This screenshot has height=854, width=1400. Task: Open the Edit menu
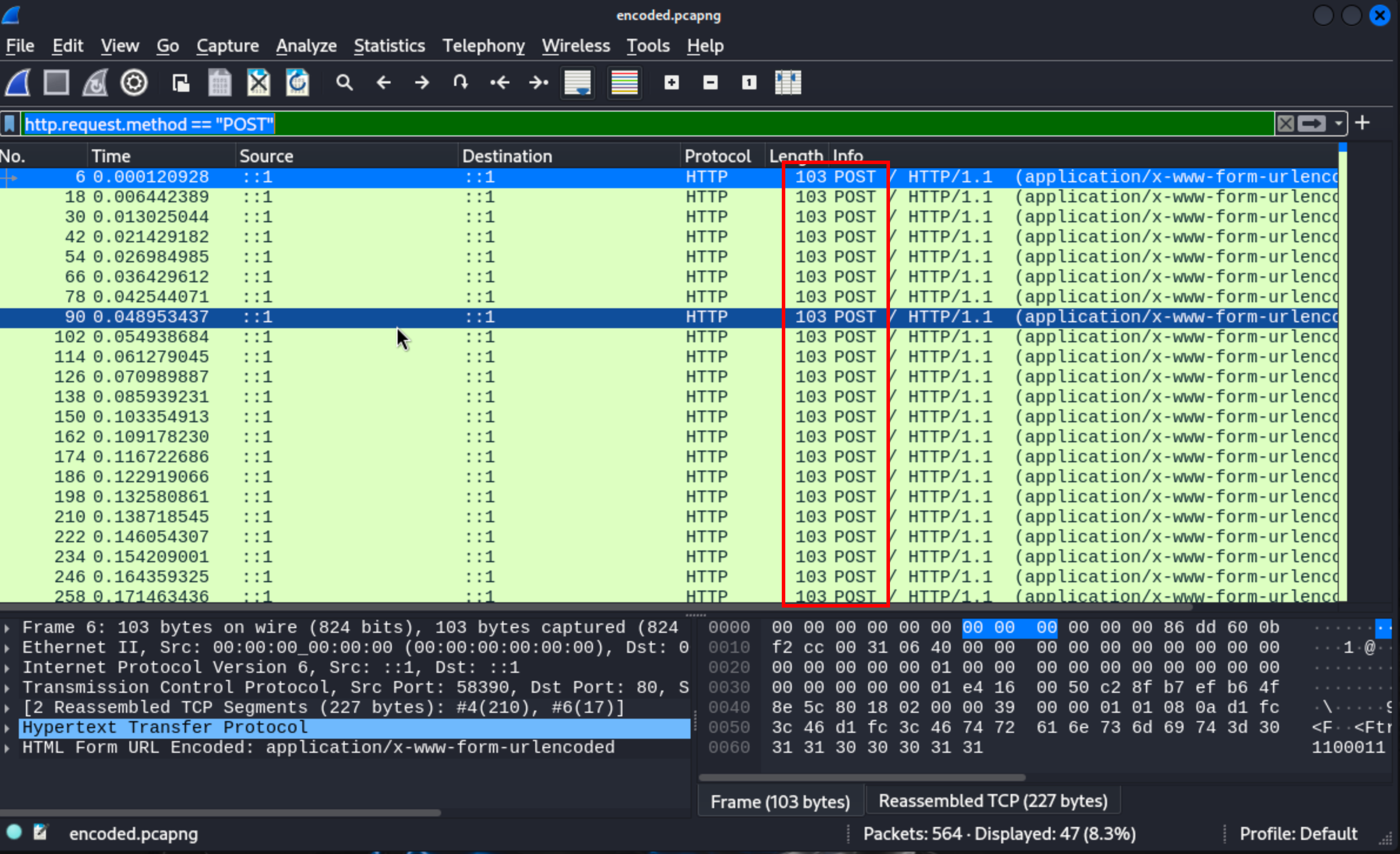click(68, 46)
